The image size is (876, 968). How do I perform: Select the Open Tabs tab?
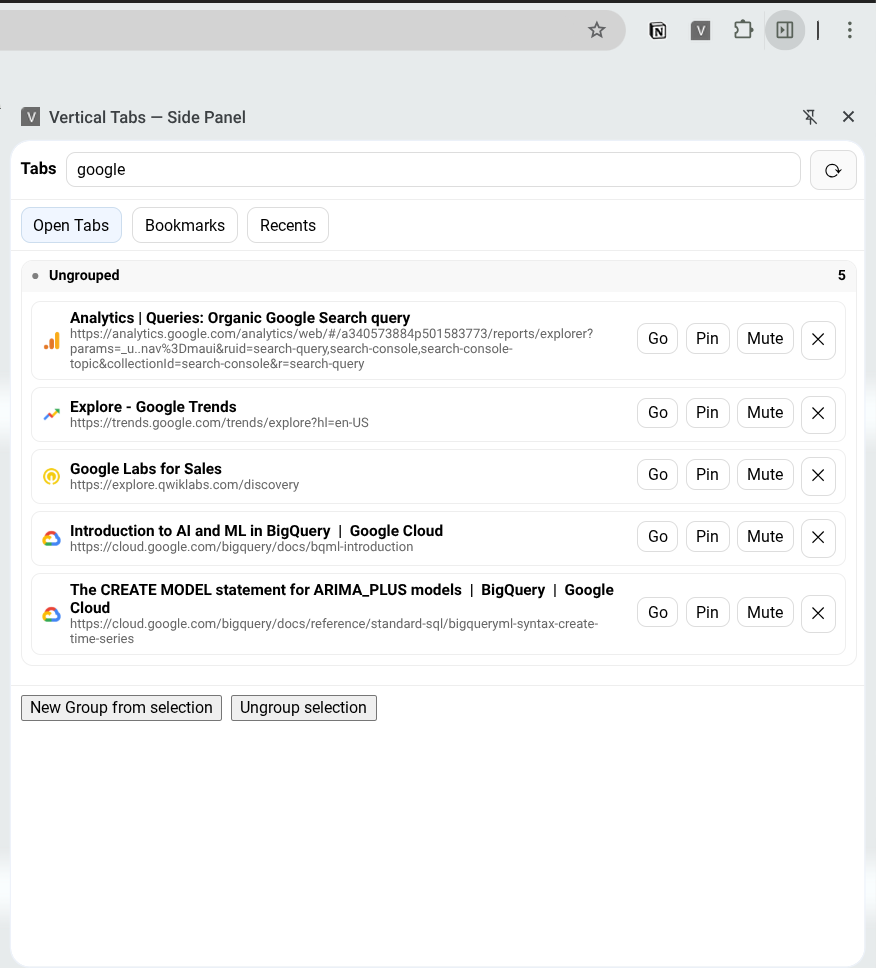(x=71, y=225)
